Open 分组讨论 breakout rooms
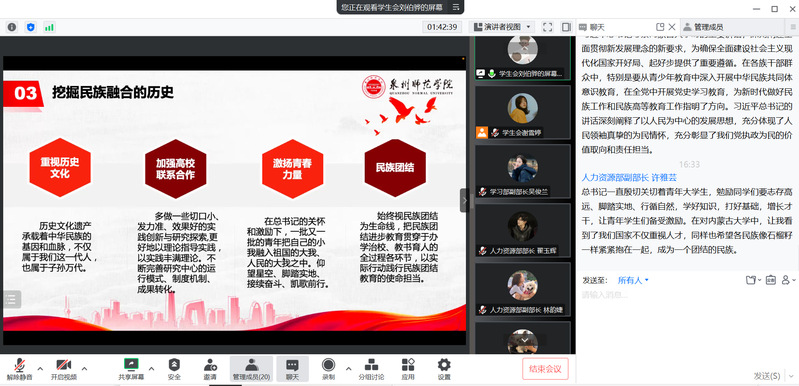The width and height of the screenshot is (799, 386). pyautogui.click(x=371, y=369)
